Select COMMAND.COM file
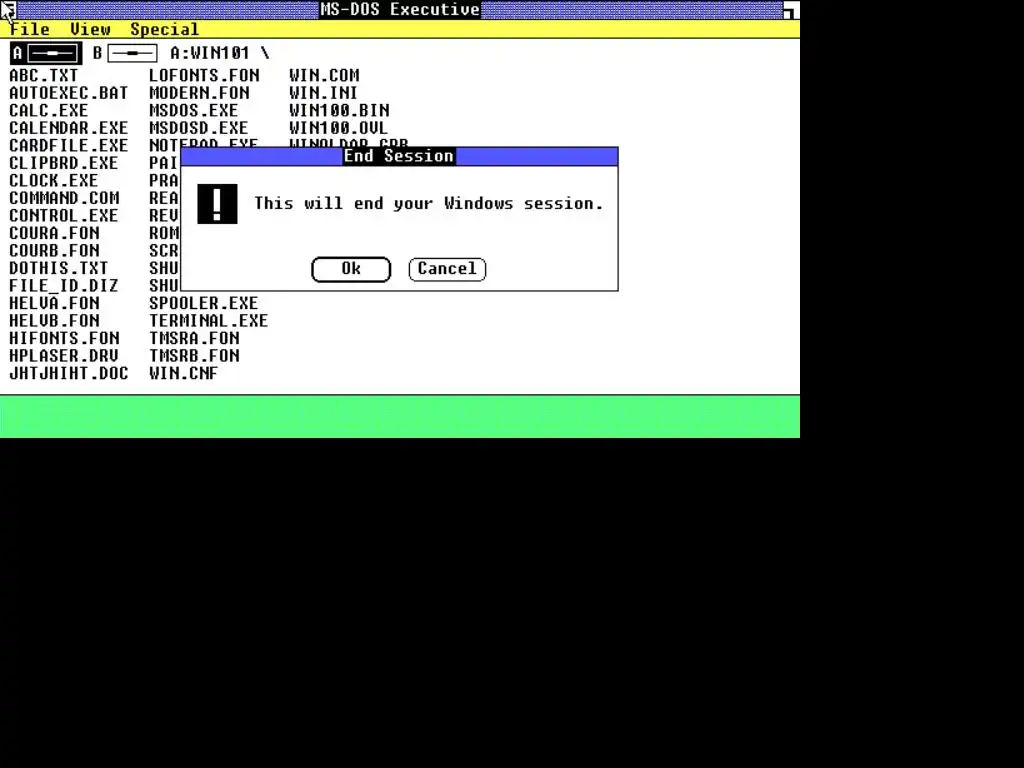The height and width of the screenshot is (768, 1024). tap(64, 199)
